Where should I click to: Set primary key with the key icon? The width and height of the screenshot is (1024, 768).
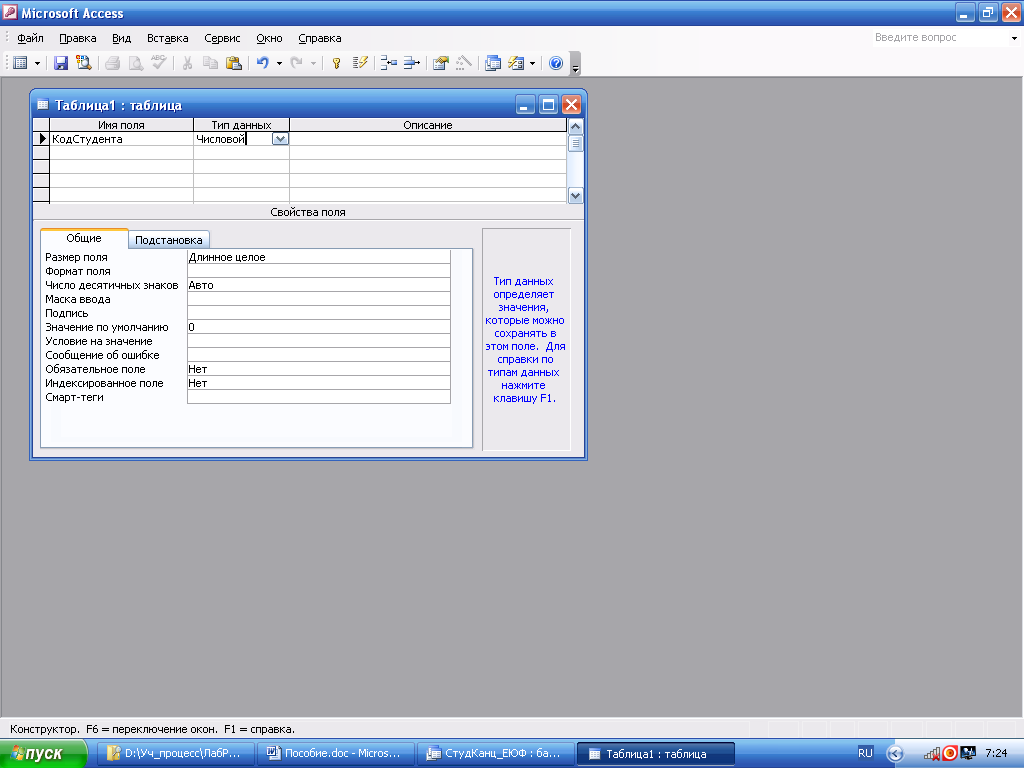(336, 63)
